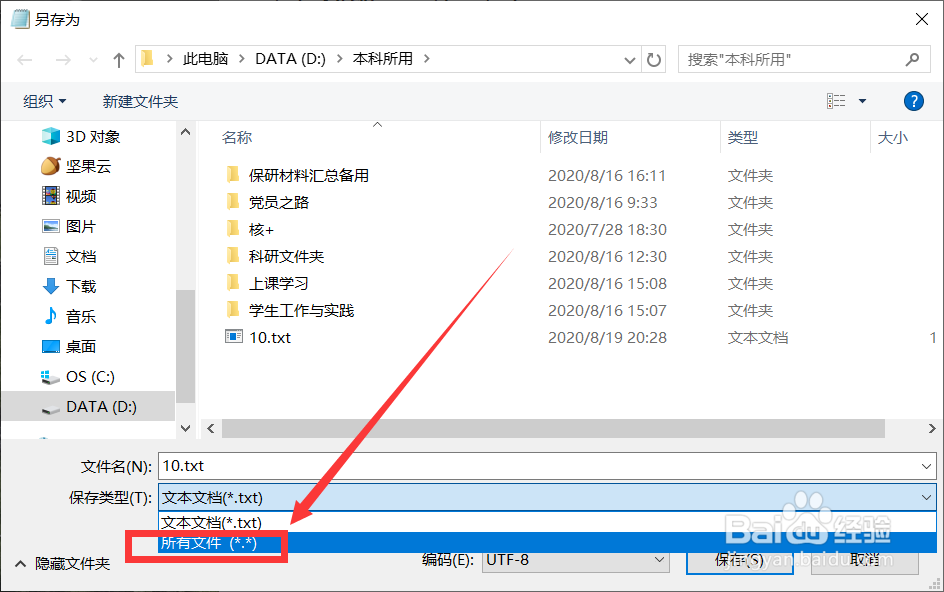Refresh the folder view with the refresh icon

(x=654, y=59)
